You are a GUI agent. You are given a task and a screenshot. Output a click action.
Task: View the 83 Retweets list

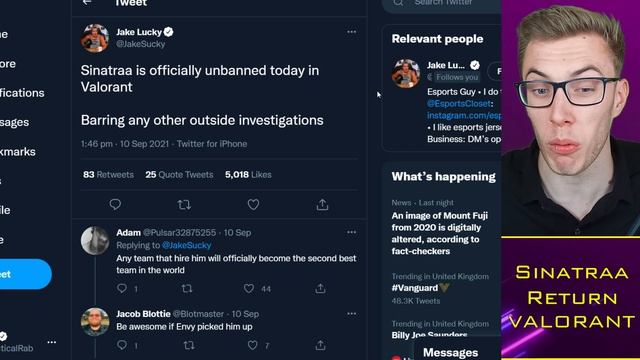108,175
